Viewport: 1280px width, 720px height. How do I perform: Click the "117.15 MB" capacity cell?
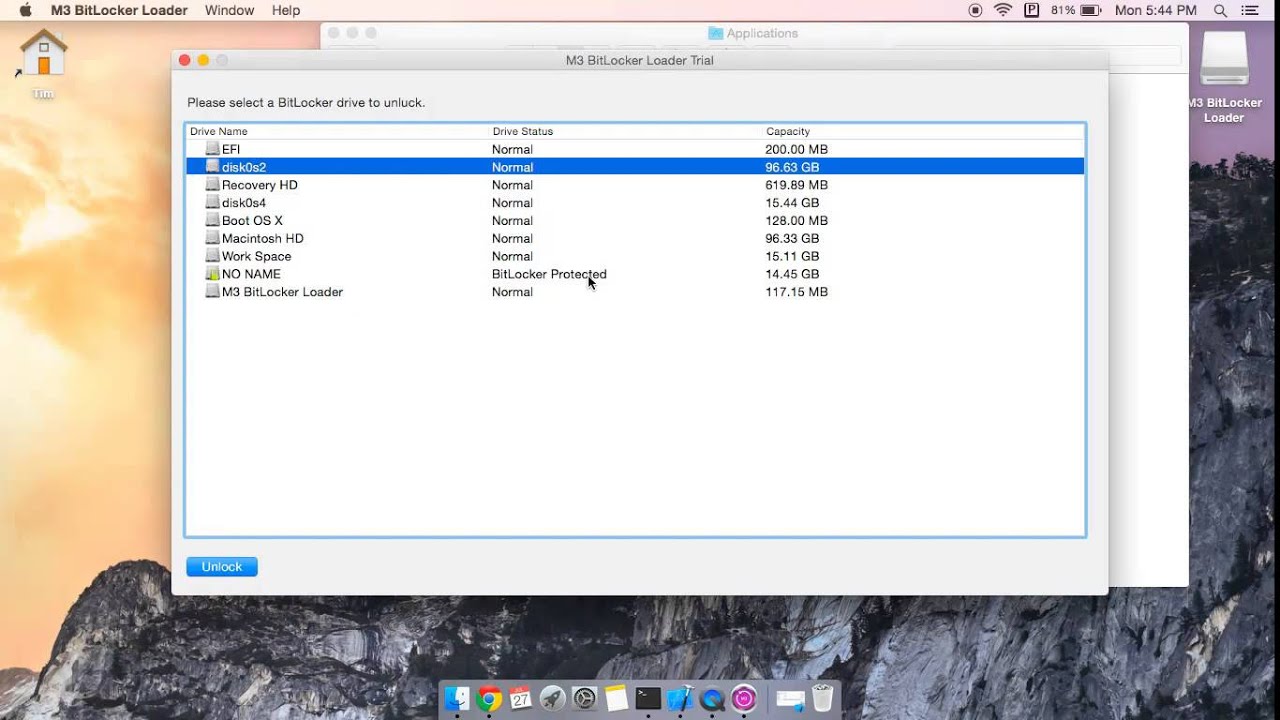click(x=796, y=292)
